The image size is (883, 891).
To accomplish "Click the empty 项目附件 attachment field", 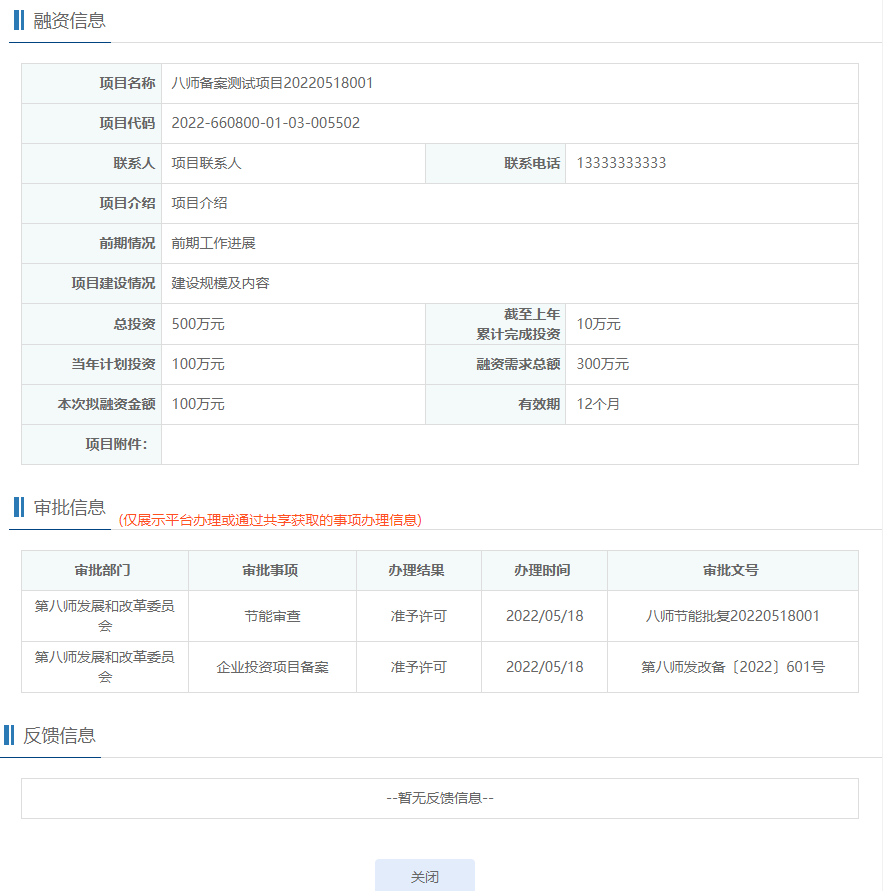I will click(x=508, y=444).
